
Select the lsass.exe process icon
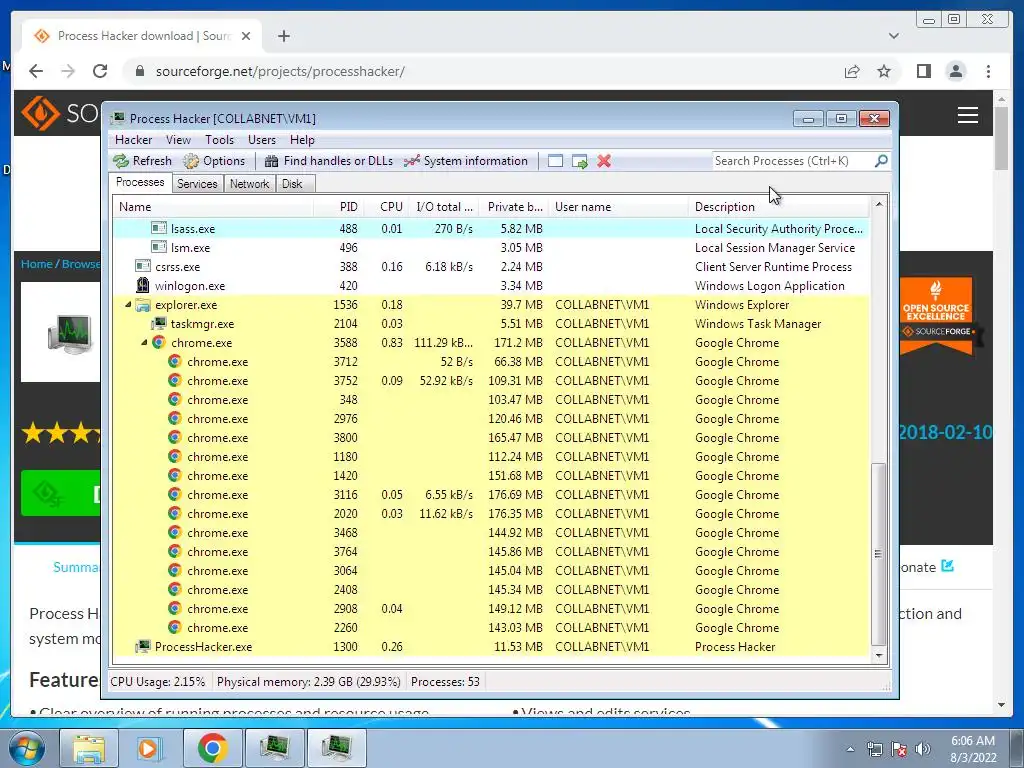(159, 228)
